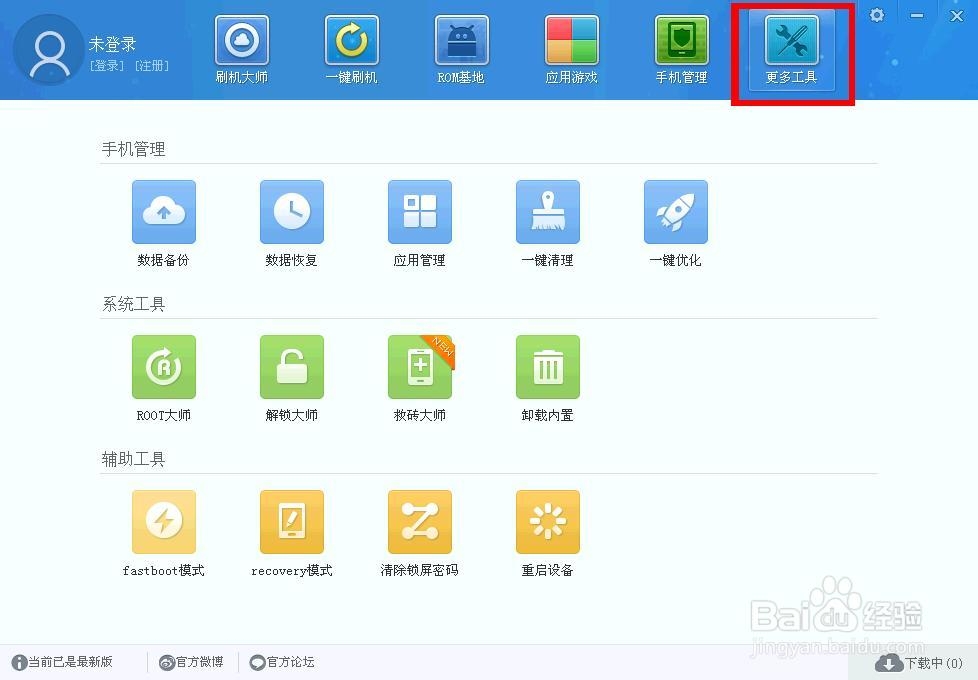
Task: Click the 未登录 username text
Action: tap(112, 44)
